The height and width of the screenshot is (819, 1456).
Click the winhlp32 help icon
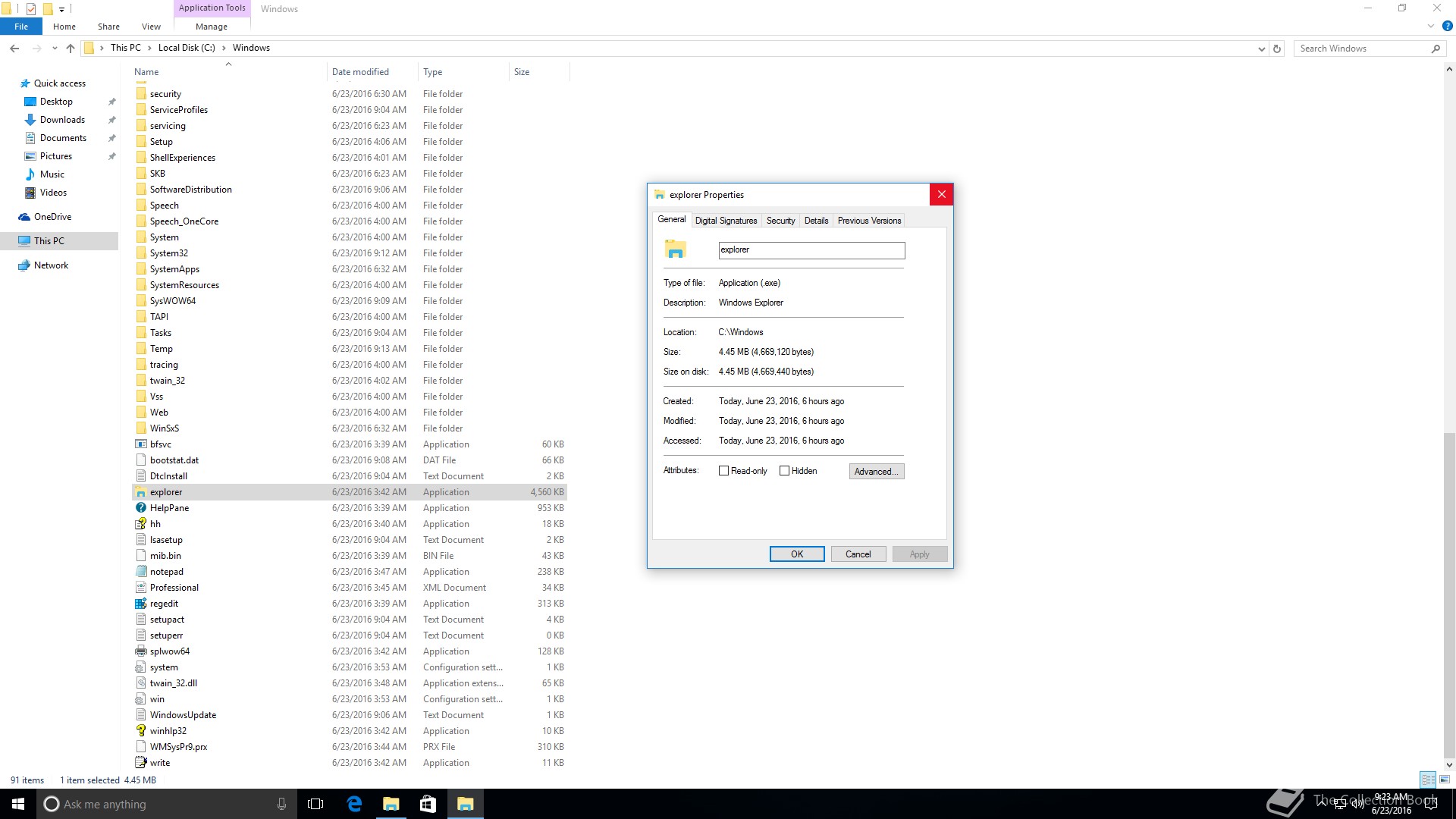click(140, 731)
